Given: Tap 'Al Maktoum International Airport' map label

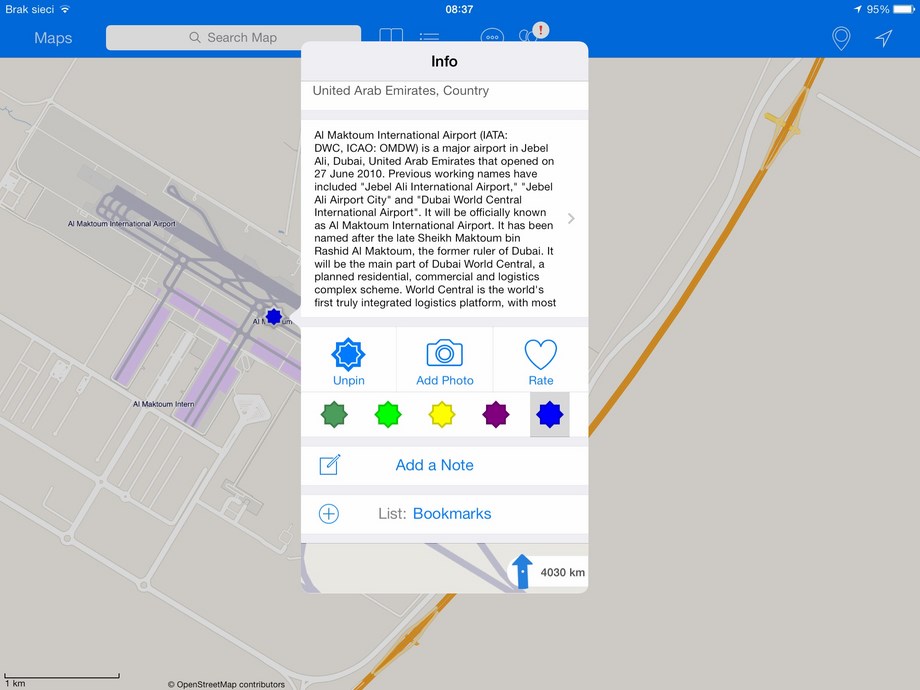Looking at the screenshot, I should coord(121,224).
